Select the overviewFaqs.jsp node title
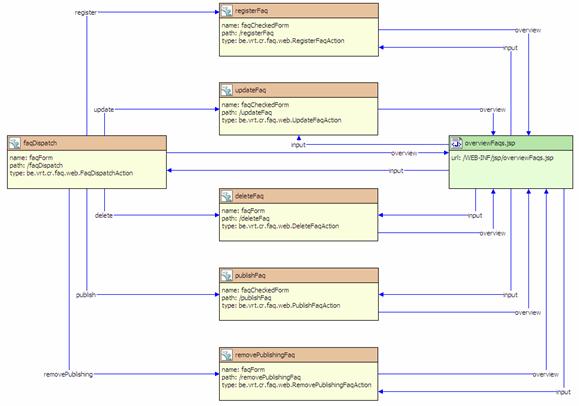The width and height of the screenshot is (579, 406). click(x=490, y=143)
